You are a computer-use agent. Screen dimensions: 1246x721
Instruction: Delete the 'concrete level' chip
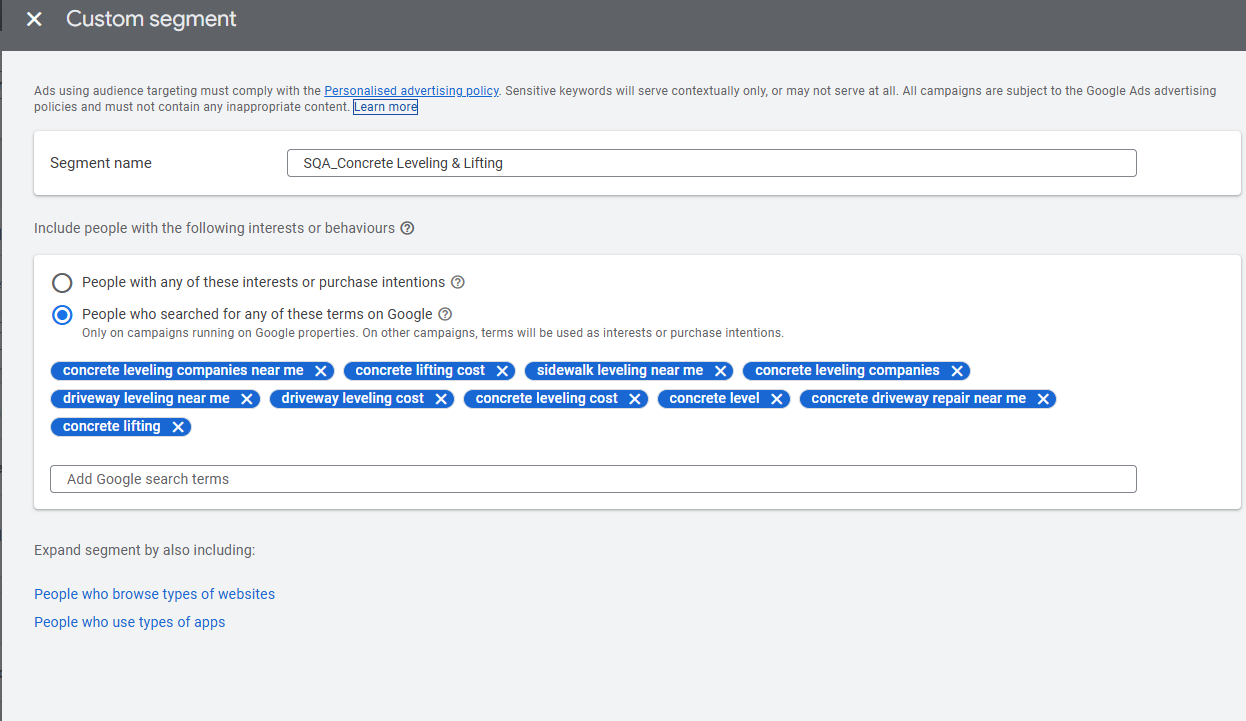[777, 399]
